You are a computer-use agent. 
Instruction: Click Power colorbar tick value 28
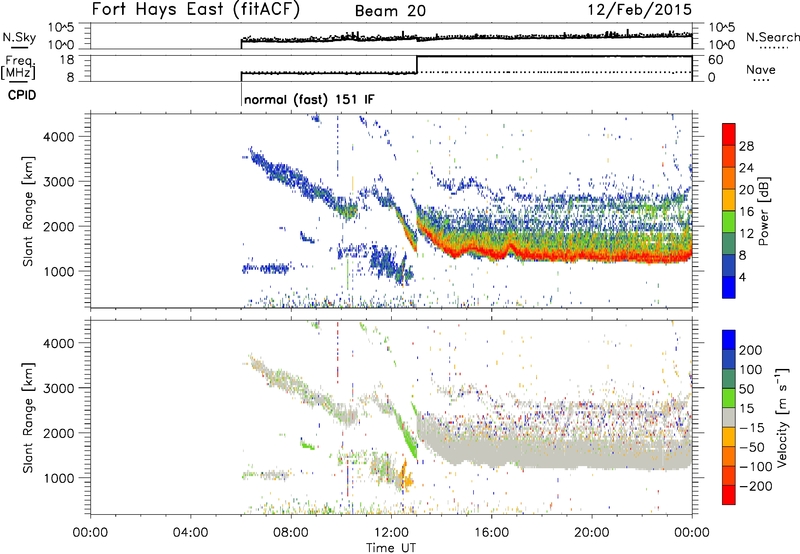point(746,146)
